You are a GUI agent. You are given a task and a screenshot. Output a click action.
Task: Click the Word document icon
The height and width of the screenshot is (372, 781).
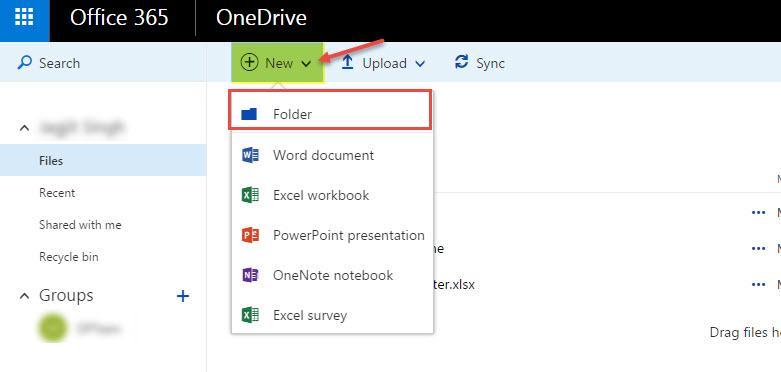point(250,155)
